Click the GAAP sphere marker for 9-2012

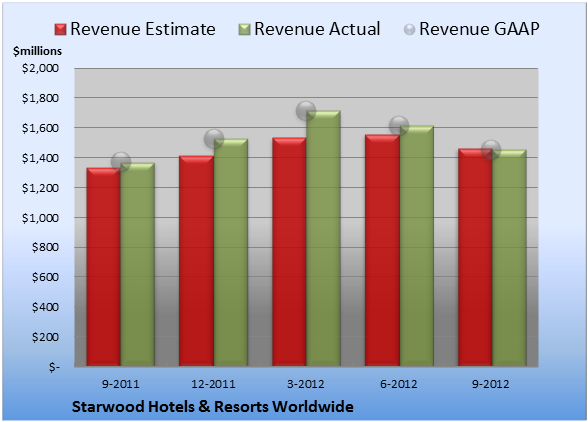coord(491,150)
